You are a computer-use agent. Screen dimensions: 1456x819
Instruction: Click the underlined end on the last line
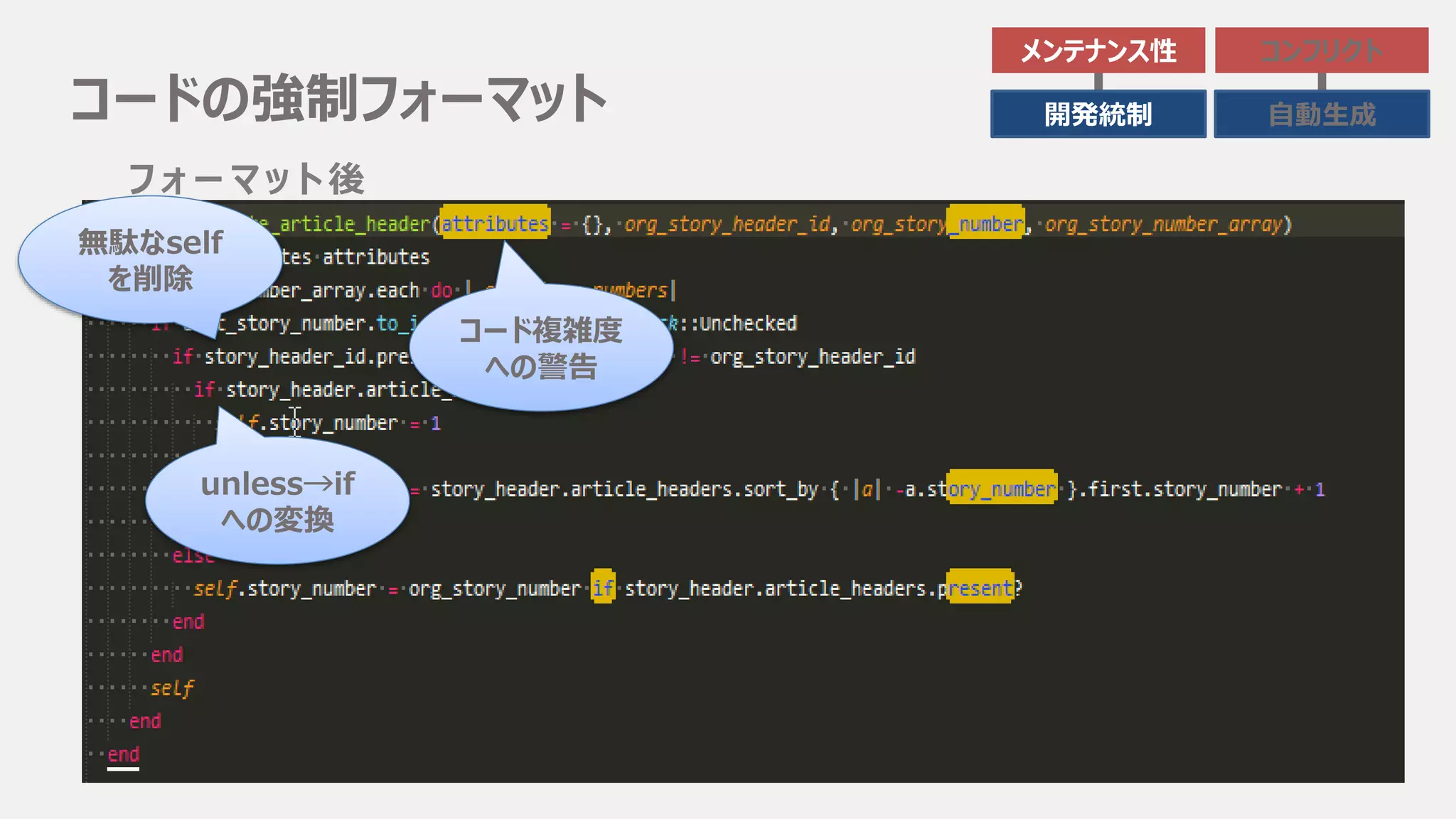(123, 755)
